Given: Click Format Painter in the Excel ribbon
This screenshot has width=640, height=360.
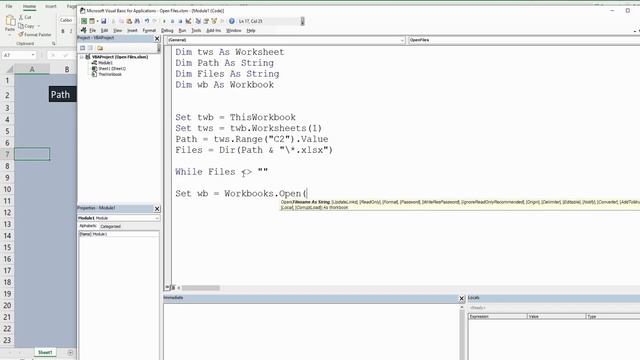Looking at the screenshot, I should coord(35,34).
